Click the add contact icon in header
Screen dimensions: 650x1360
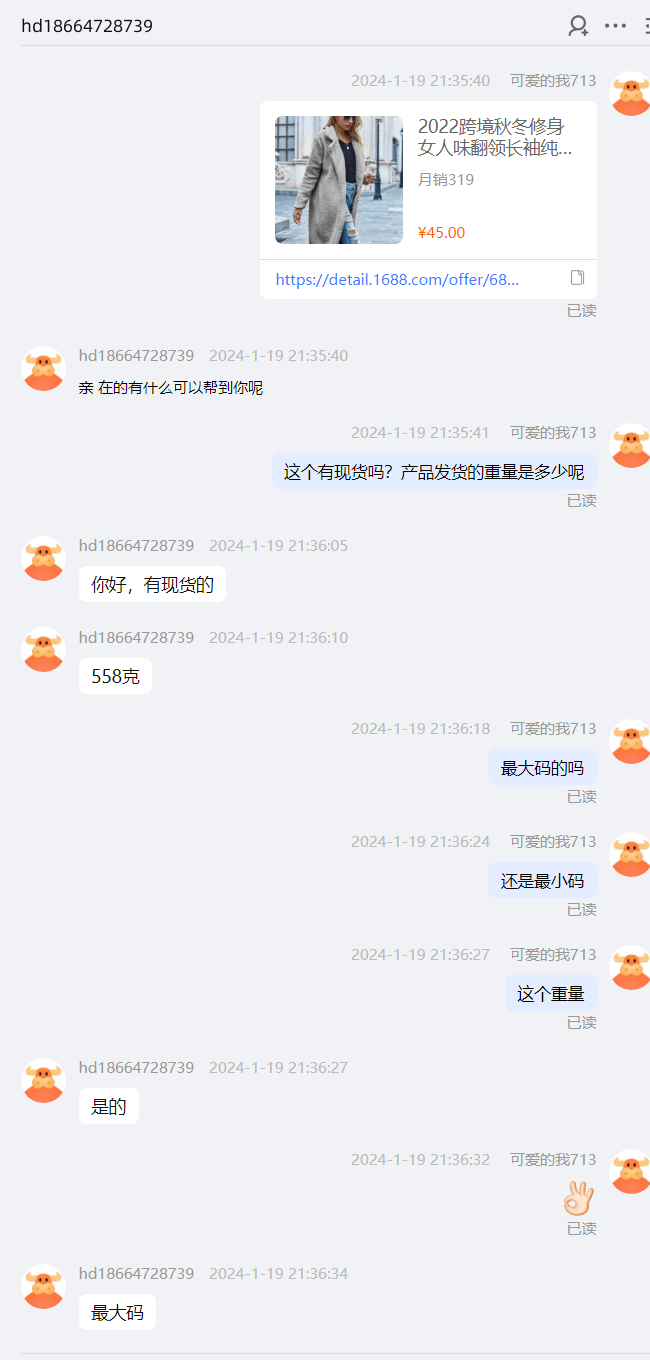[578, 26]
